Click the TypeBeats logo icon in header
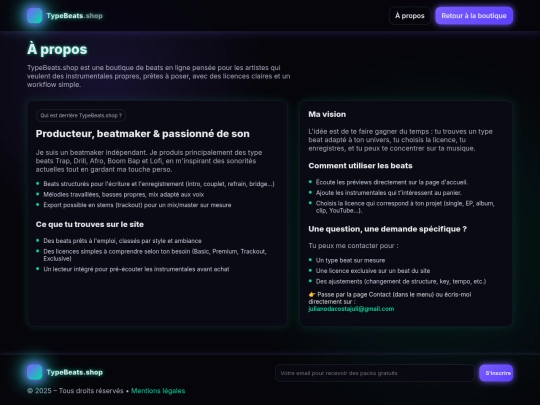The width and height of the screenshot is (540, 405). coord(34,16)
